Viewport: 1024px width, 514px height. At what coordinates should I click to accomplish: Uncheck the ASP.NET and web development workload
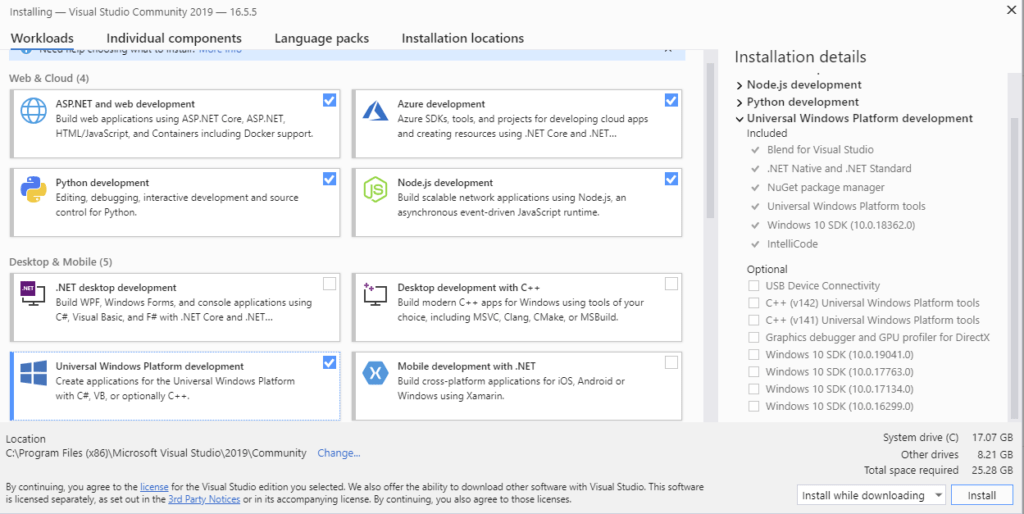coord(329,100)
